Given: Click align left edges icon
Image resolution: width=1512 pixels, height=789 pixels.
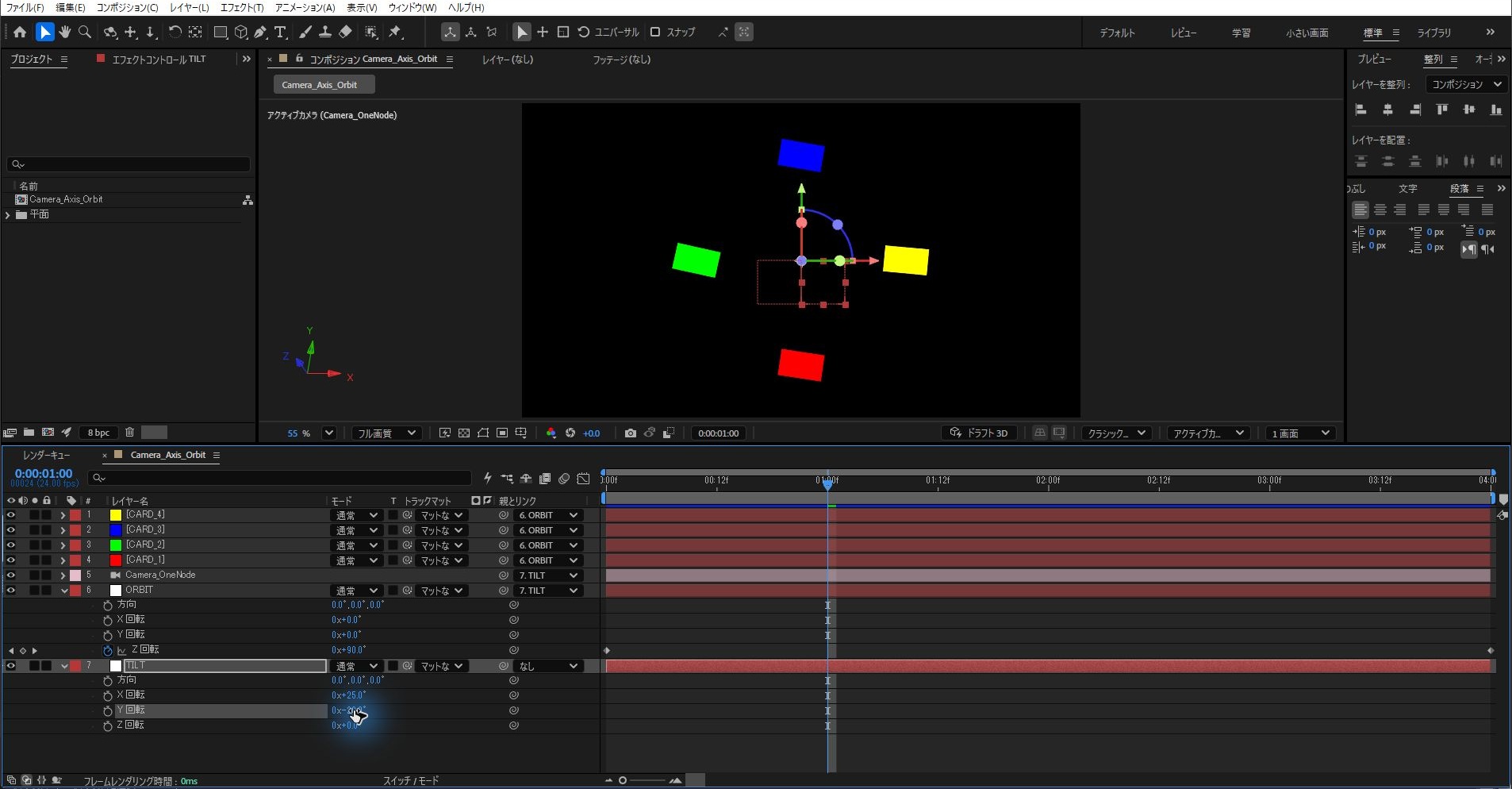Looking at the screenshot, I should [1360, 110].
